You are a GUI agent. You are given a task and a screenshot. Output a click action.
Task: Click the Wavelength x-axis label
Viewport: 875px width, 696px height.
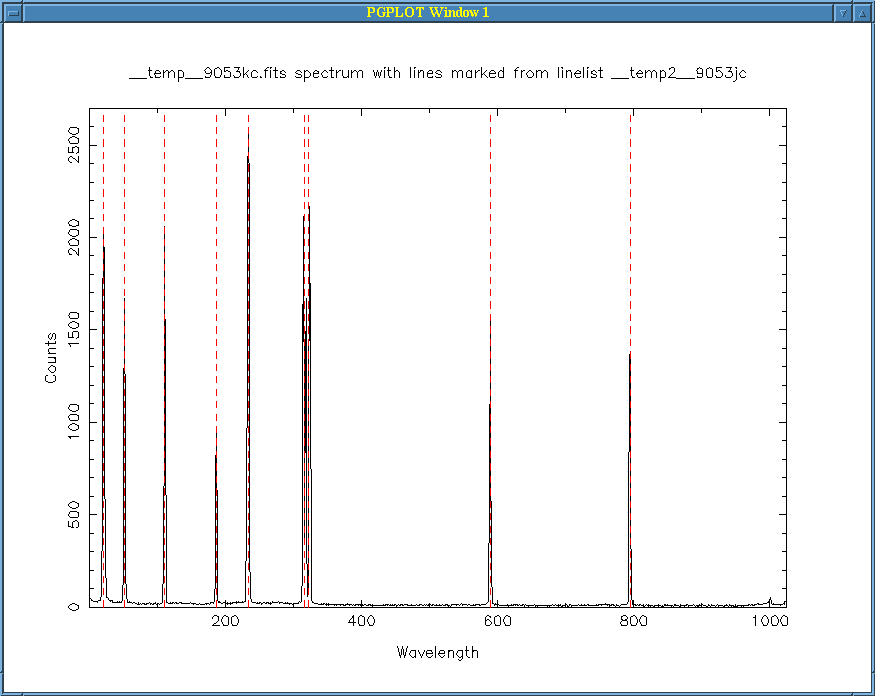pyautogui.click(x=437, y=653)
